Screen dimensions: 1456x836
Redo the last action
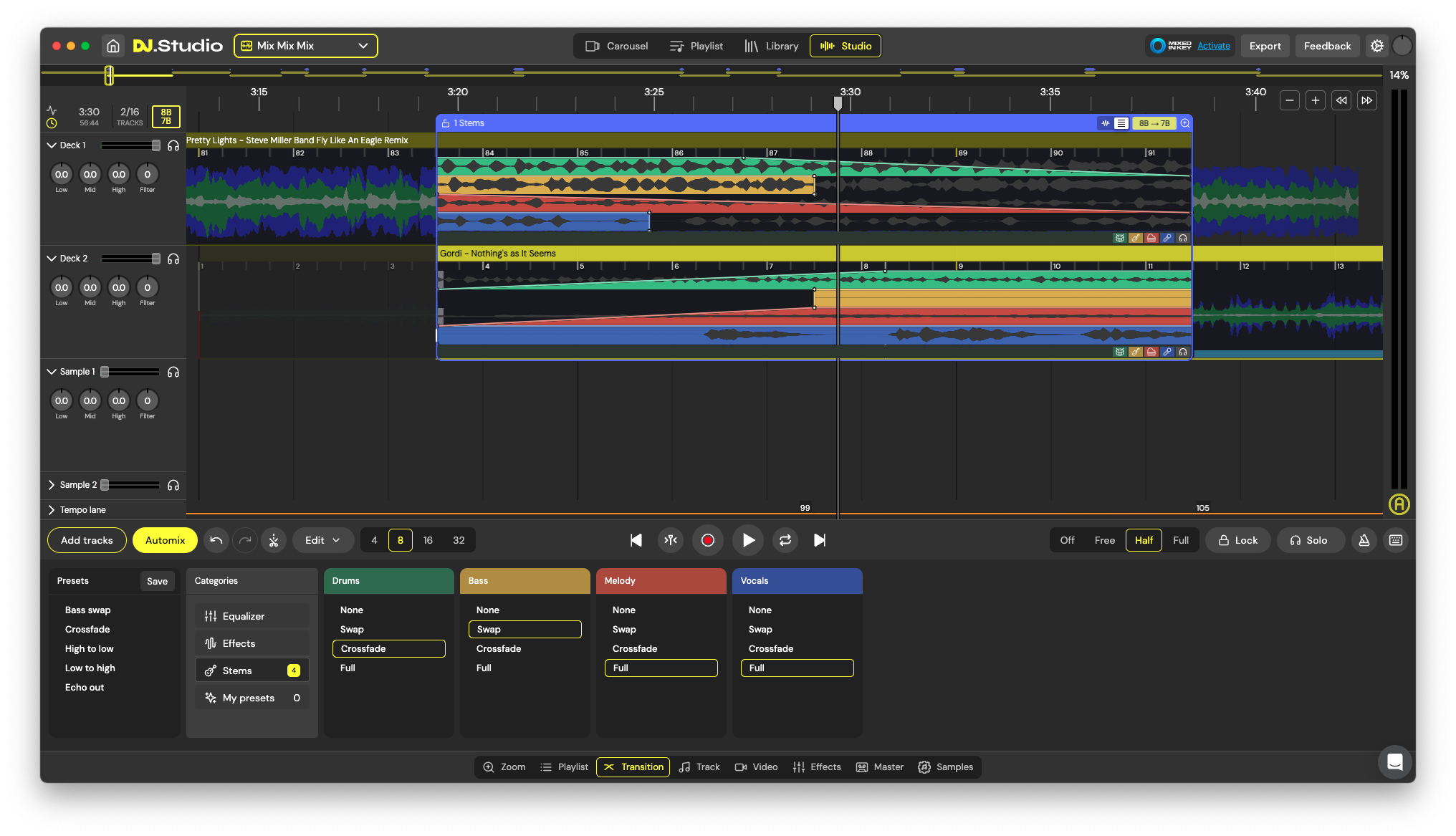tap(245, 540)
